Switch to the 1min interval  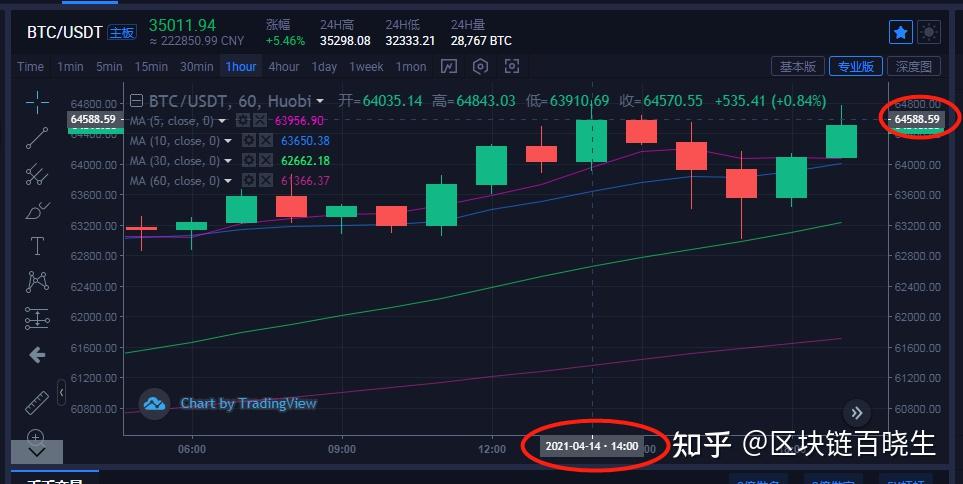[x=70, y=66]
